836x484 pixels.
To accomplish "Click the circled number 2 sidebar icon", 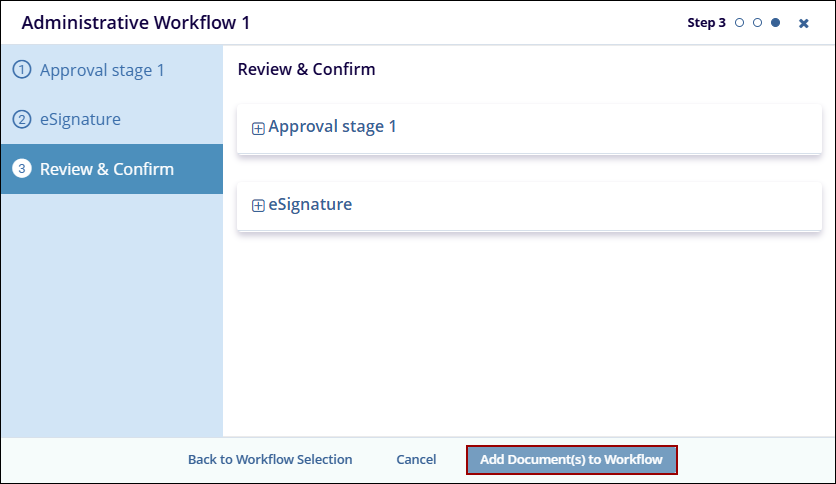I will click(21, 120).
